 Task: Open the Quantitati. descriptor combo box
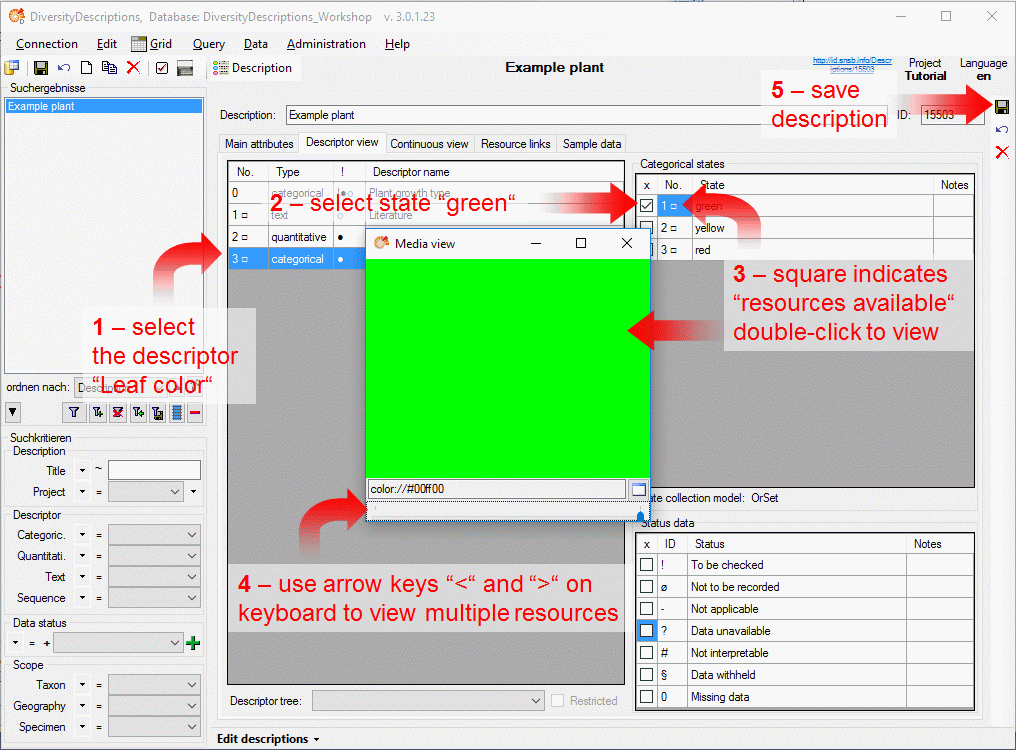pyautogui.click(x=154, y=556)
